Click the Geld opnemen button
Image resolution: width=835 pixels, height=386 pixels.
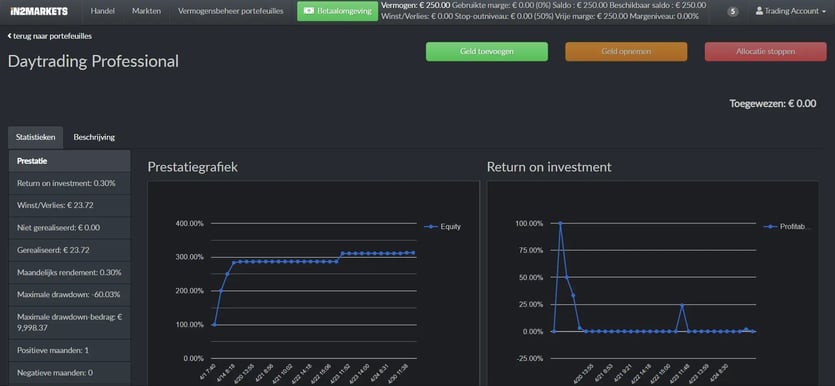(626, 52)
